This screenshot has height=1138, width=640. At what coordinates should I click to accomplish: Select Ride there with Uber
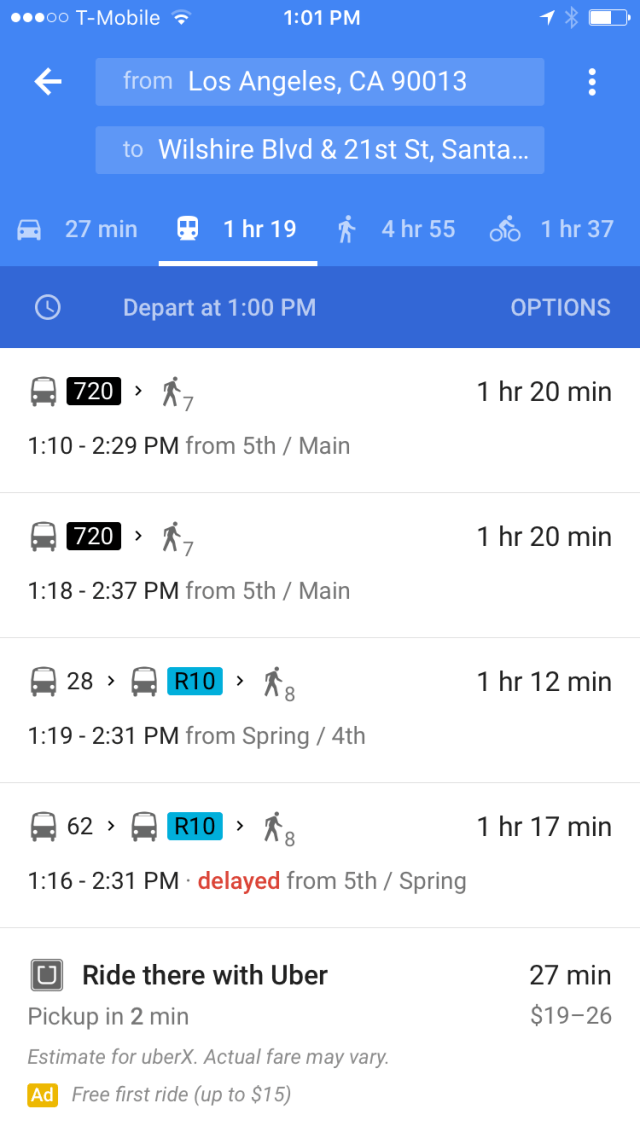pyautogui.click(x=205, y=975)
